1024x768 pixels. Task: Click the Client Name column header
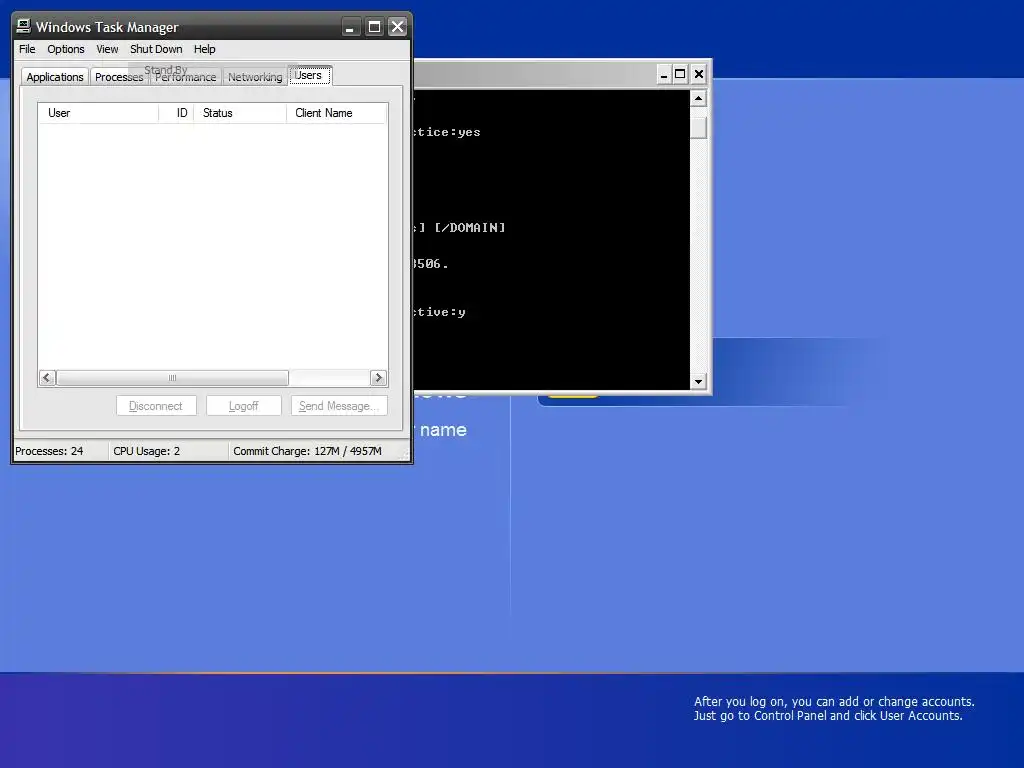coord(336,113)
